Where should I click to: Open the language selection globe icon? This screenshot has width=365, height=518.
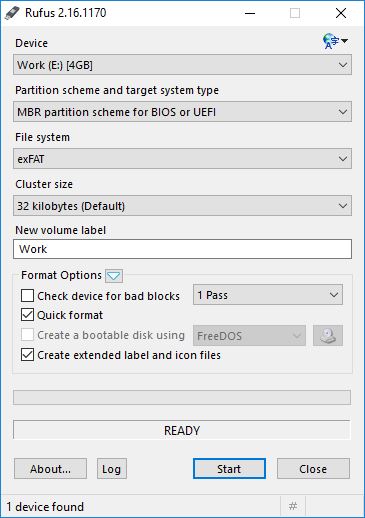coord(335,41)
